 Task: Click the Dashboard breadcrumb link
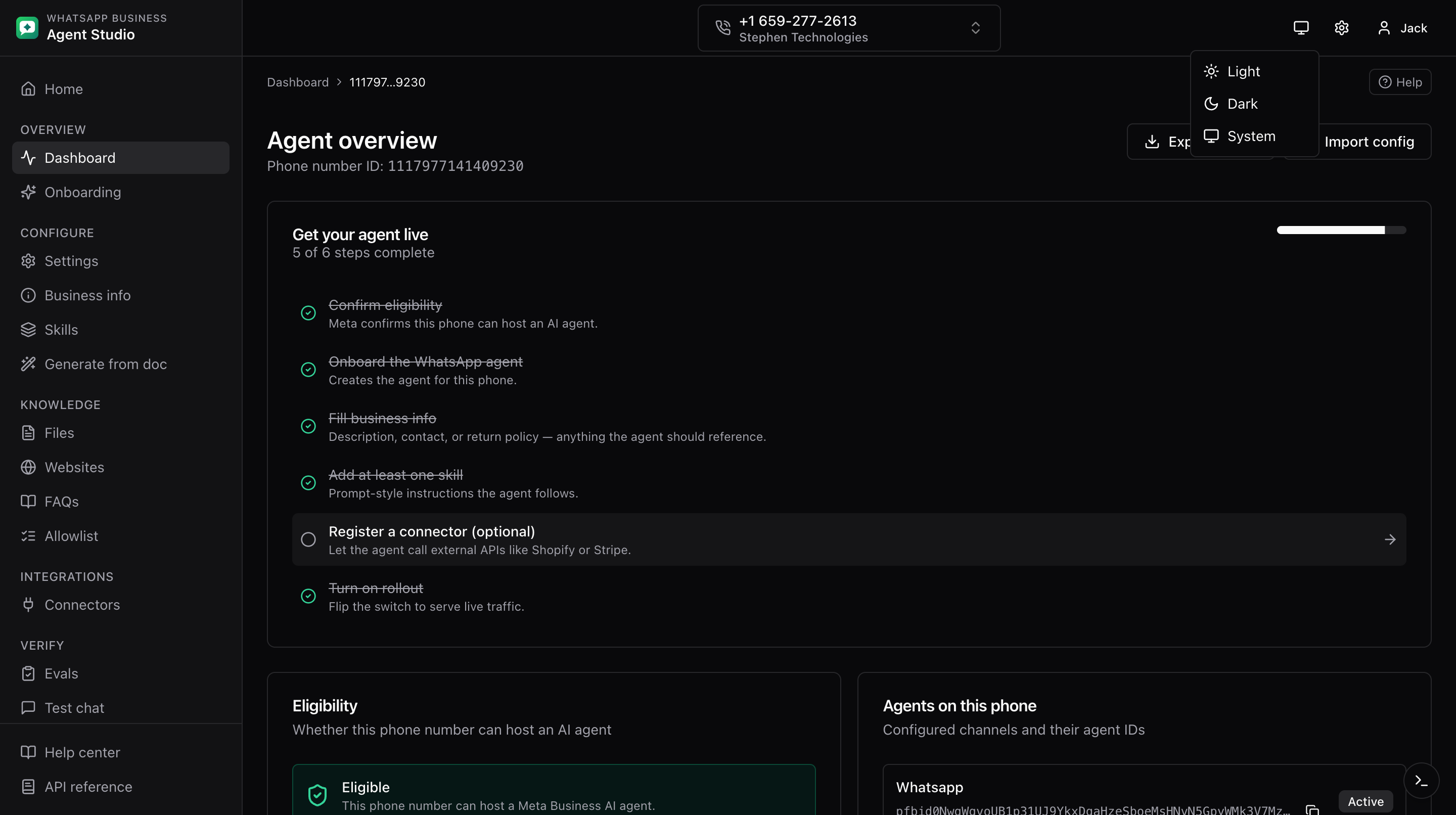click(x=298, y=82)
